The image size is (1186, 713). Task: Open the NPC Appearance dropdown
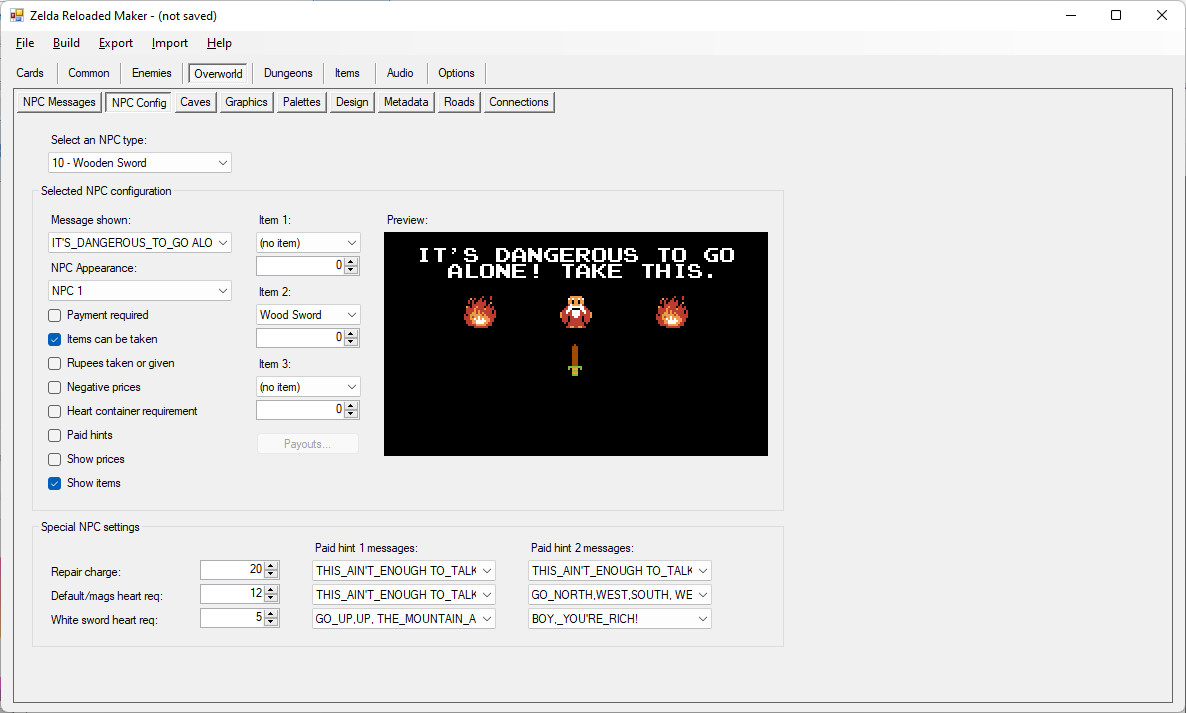[140, 291]
